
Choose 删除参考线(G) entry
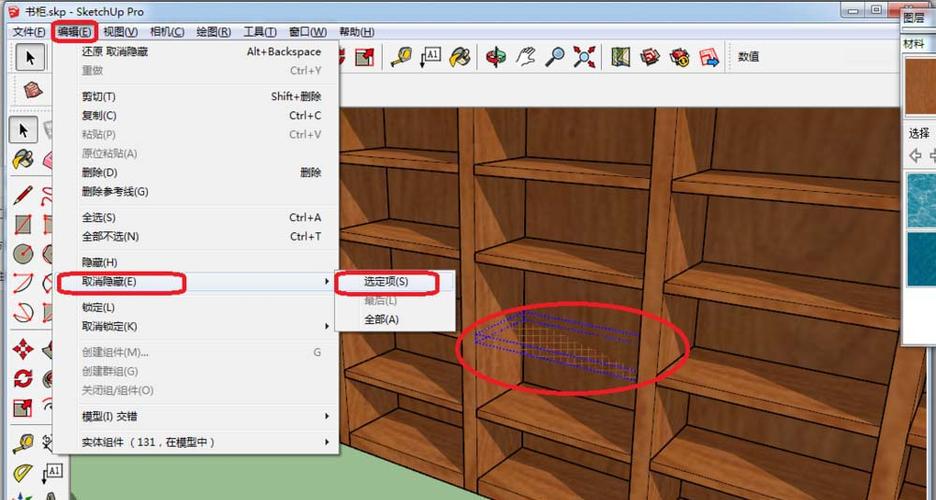tap(196, 192)
